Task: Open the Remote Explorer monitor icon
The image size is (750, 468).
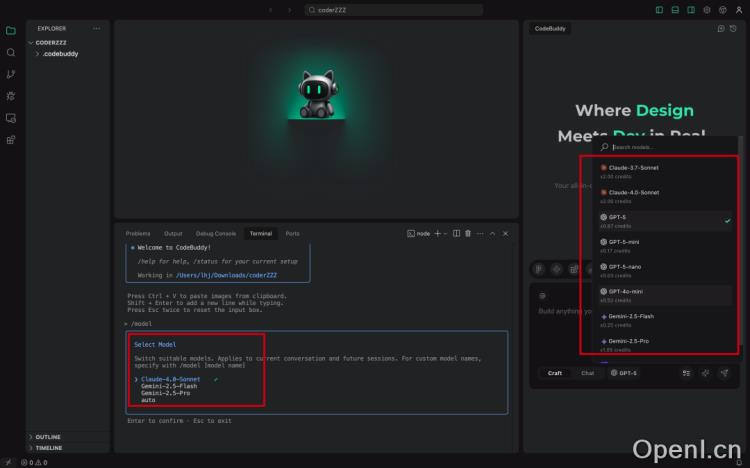Action: tap(11, 118)
